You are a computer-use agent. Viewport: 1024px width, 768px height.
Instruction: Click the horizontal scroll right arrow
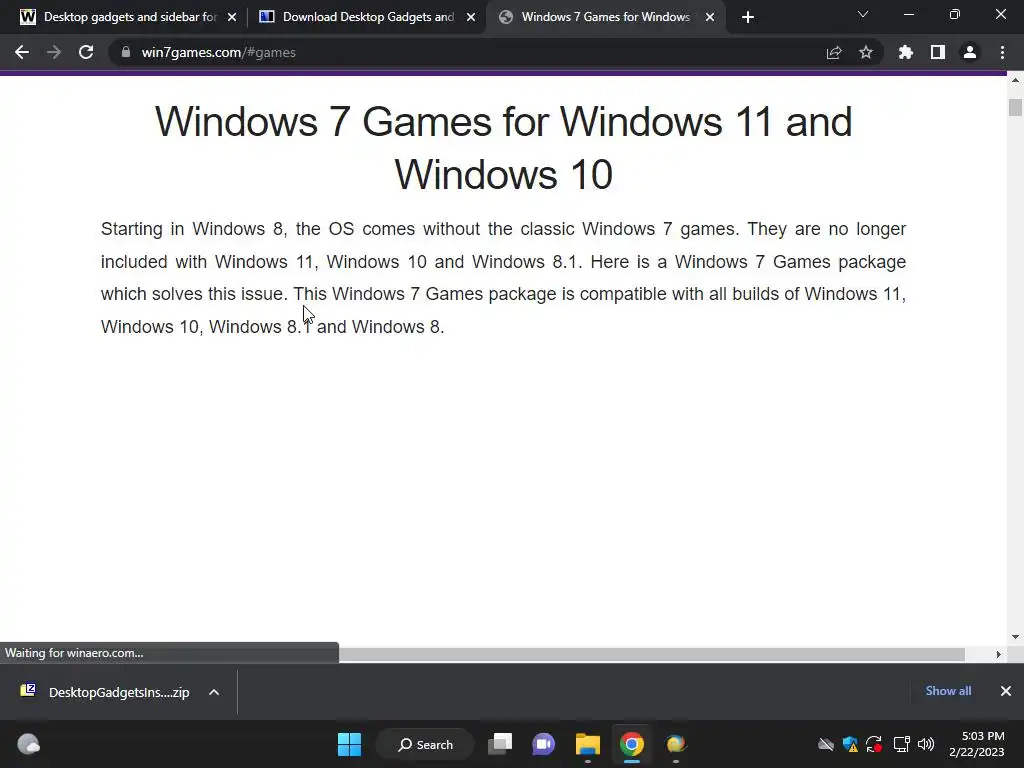tap(998, 654)
